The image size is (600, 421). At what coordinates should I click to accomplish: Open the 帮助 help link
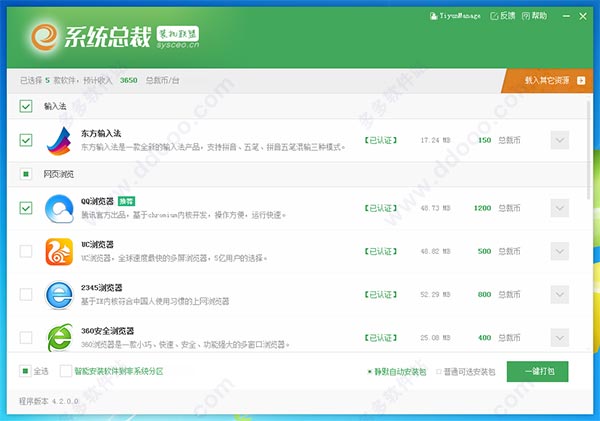(535, 16)
